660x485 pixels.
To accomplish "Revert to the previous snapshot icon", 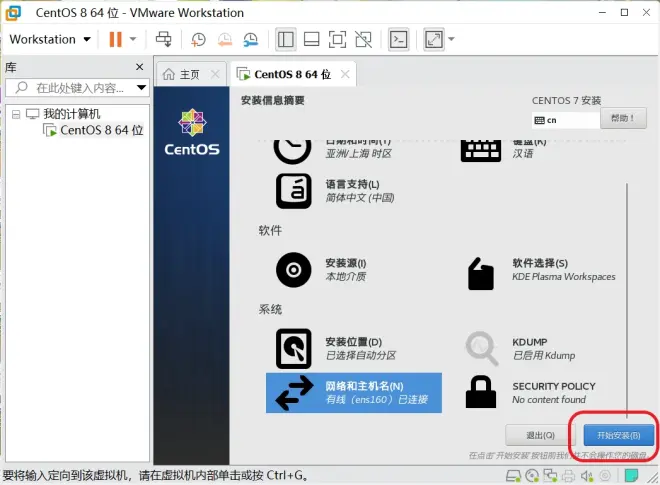I will 224,40.
